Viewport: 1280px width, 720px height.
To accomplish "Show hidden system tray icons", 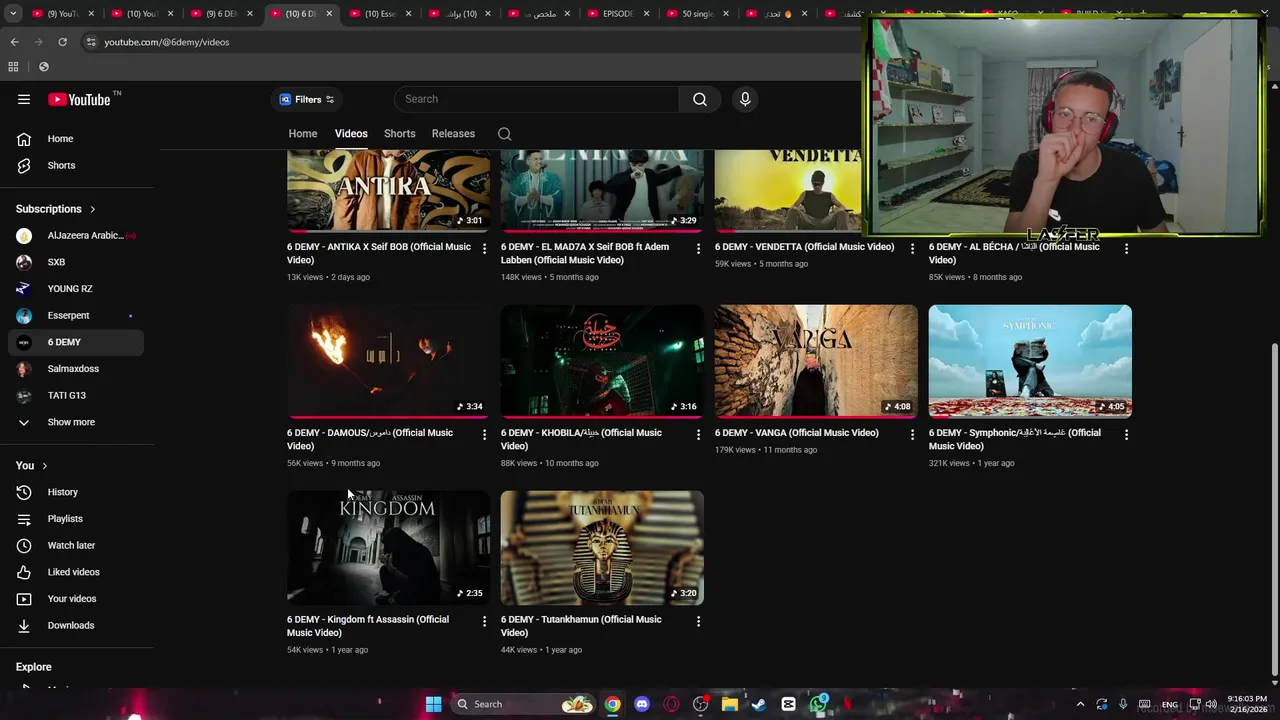I will click(x=1080, y=704).
